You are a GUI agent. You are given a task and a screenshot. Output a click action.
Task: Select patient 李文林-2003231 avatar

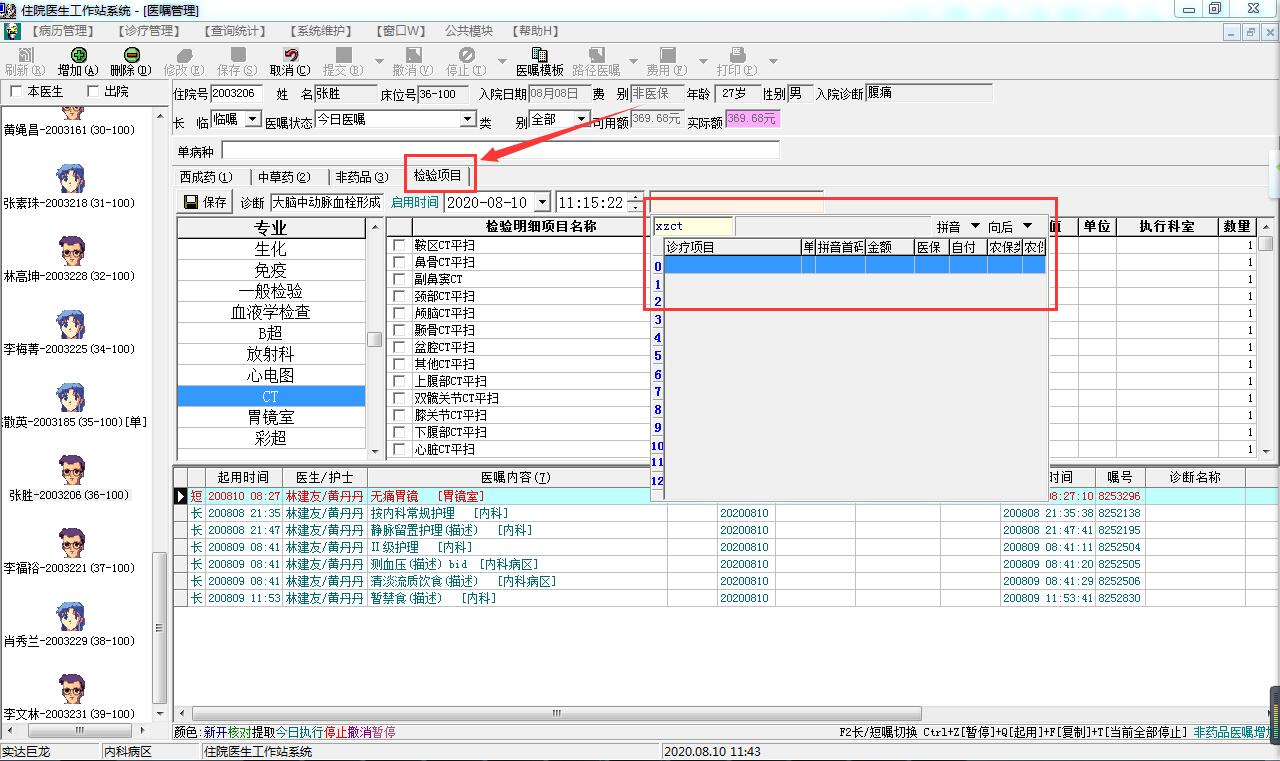point(70,689)
